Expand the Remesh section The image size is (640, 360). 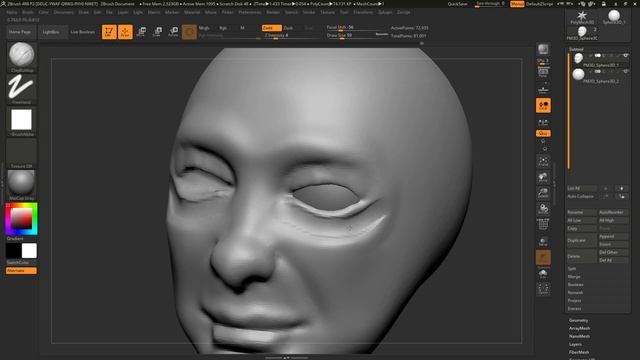click(575, 293)
